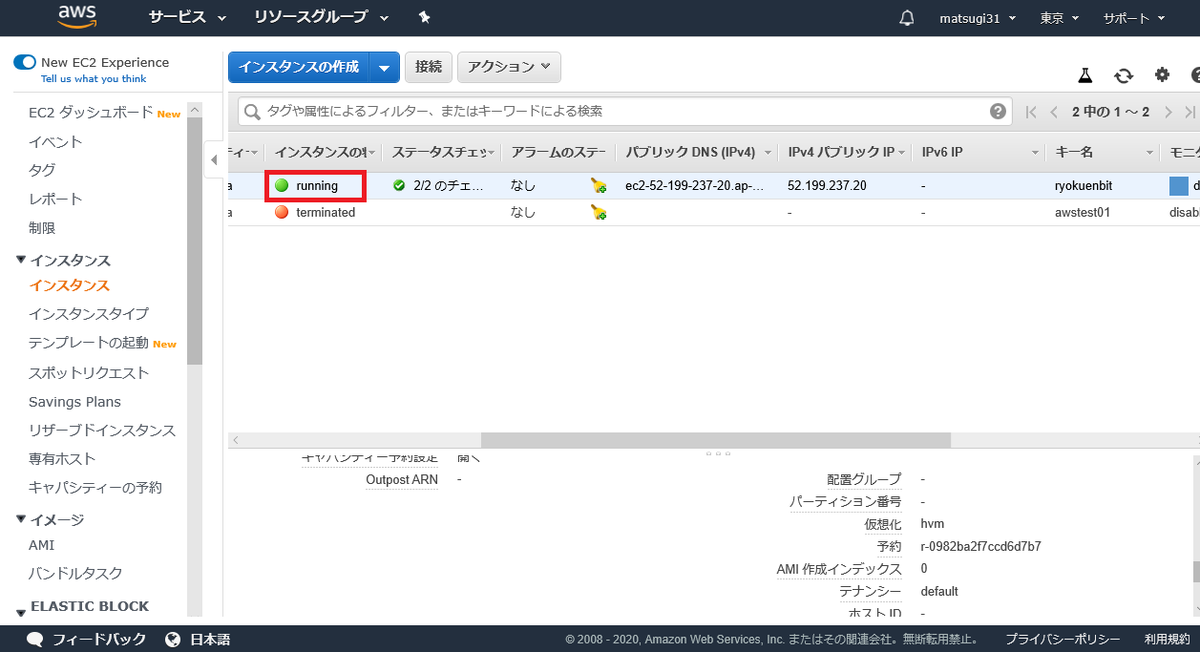
Task: Refresh the instance list
Action: (1124, 75)
